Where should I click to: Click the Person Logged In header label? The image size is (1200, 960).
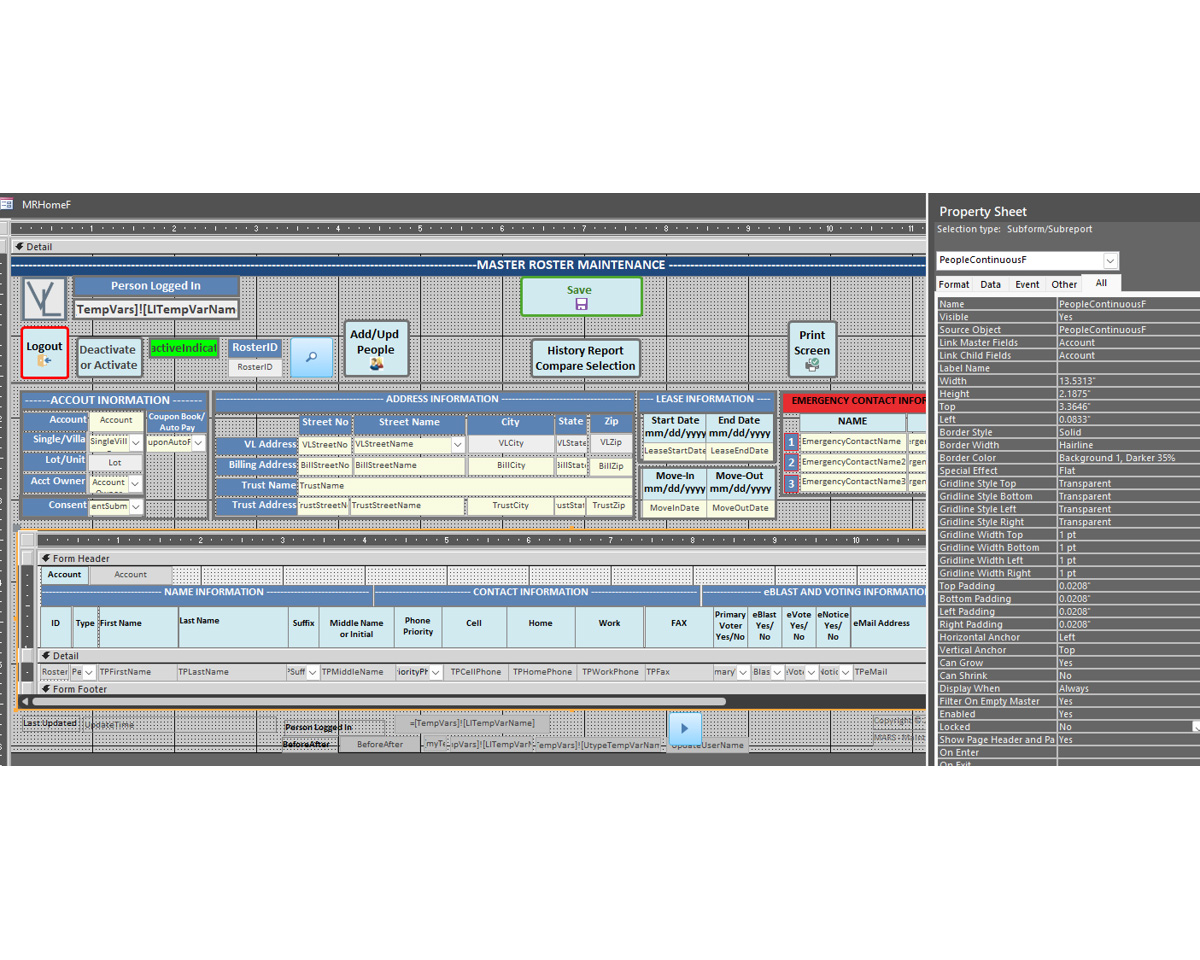156,286
